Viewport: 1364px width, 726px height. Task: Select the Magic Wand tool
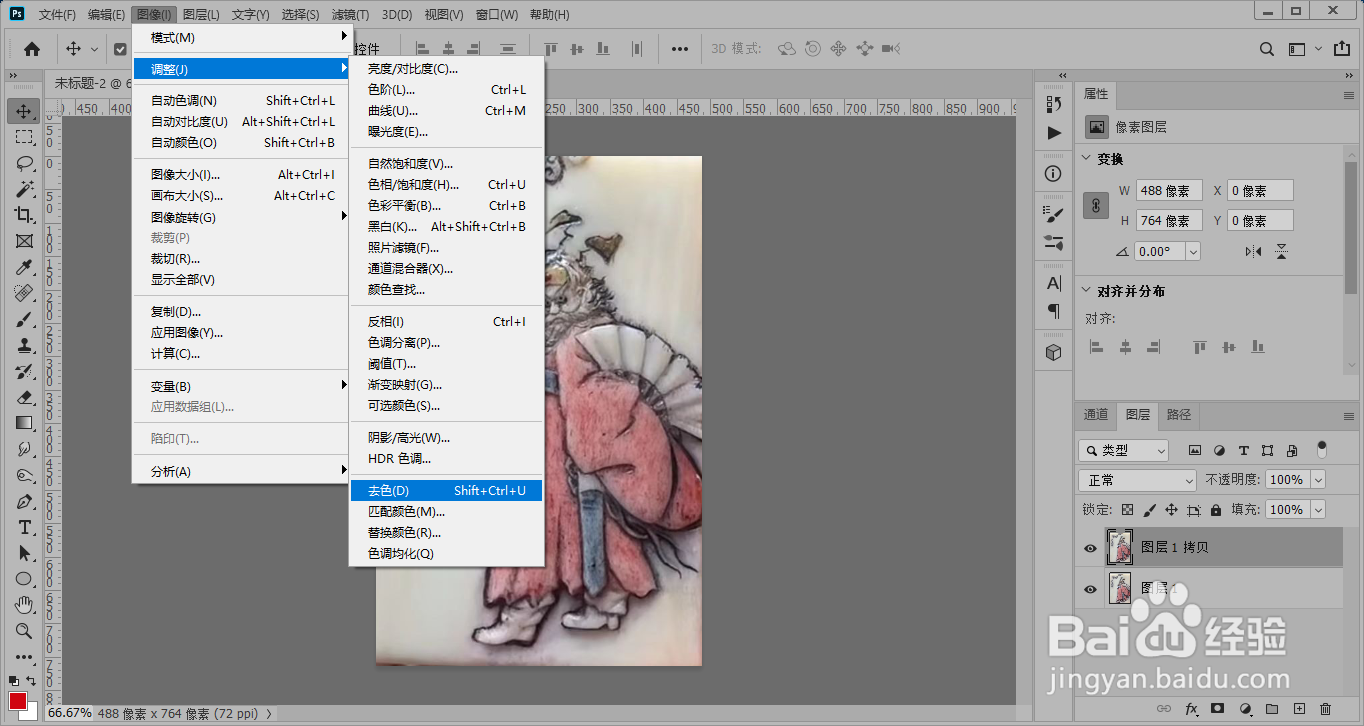24,189
